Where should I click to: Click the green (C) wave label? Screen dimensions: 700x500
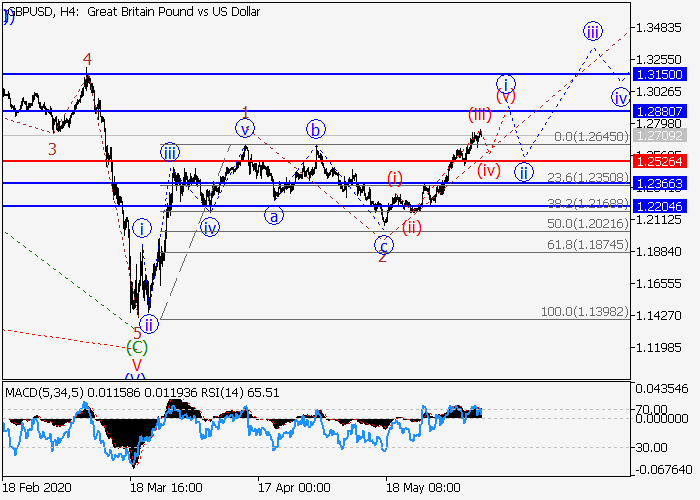click(137, 348)
